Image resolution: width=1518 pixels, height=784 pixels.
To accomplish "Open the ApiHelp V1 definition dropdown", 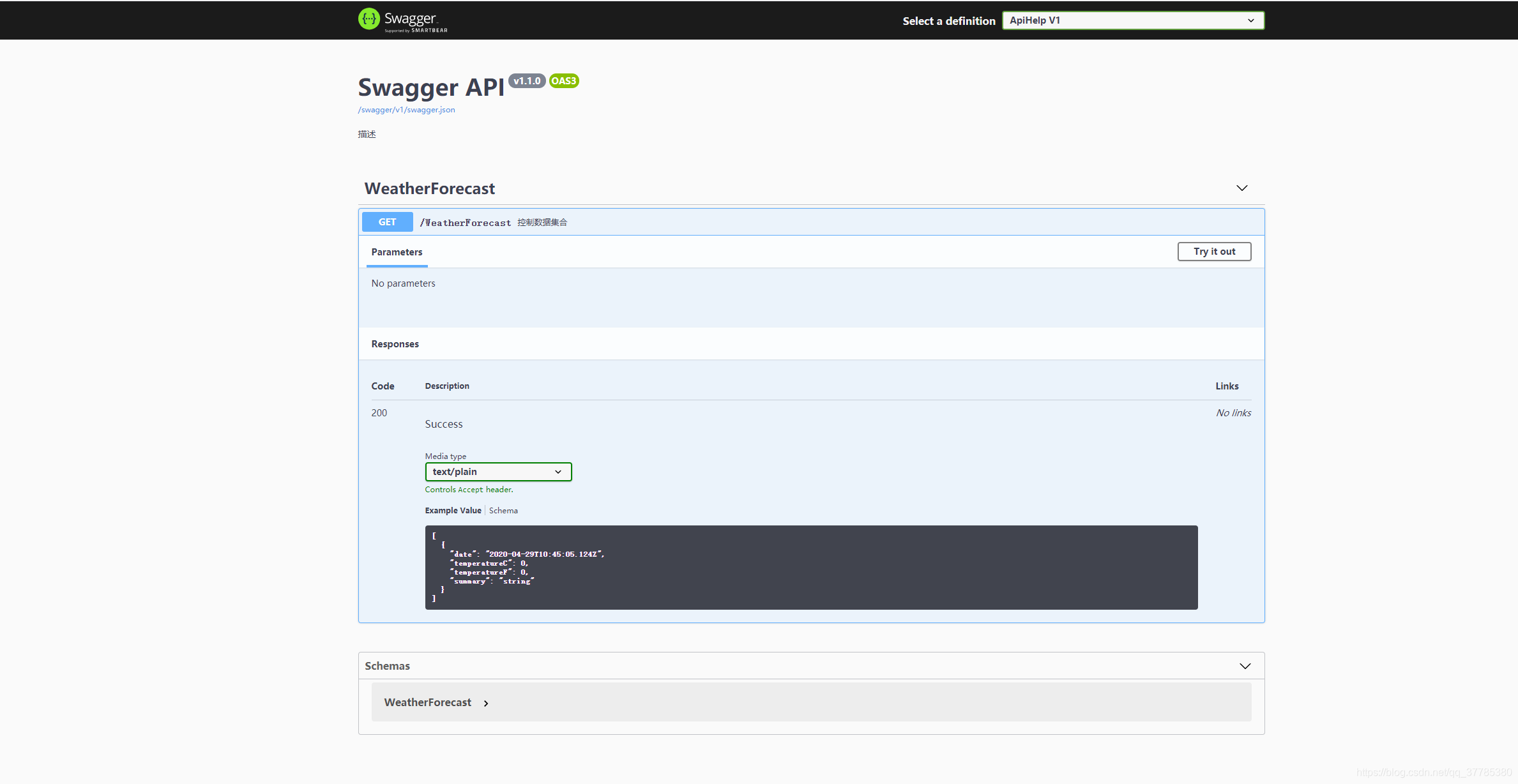I will (1133, 20).
